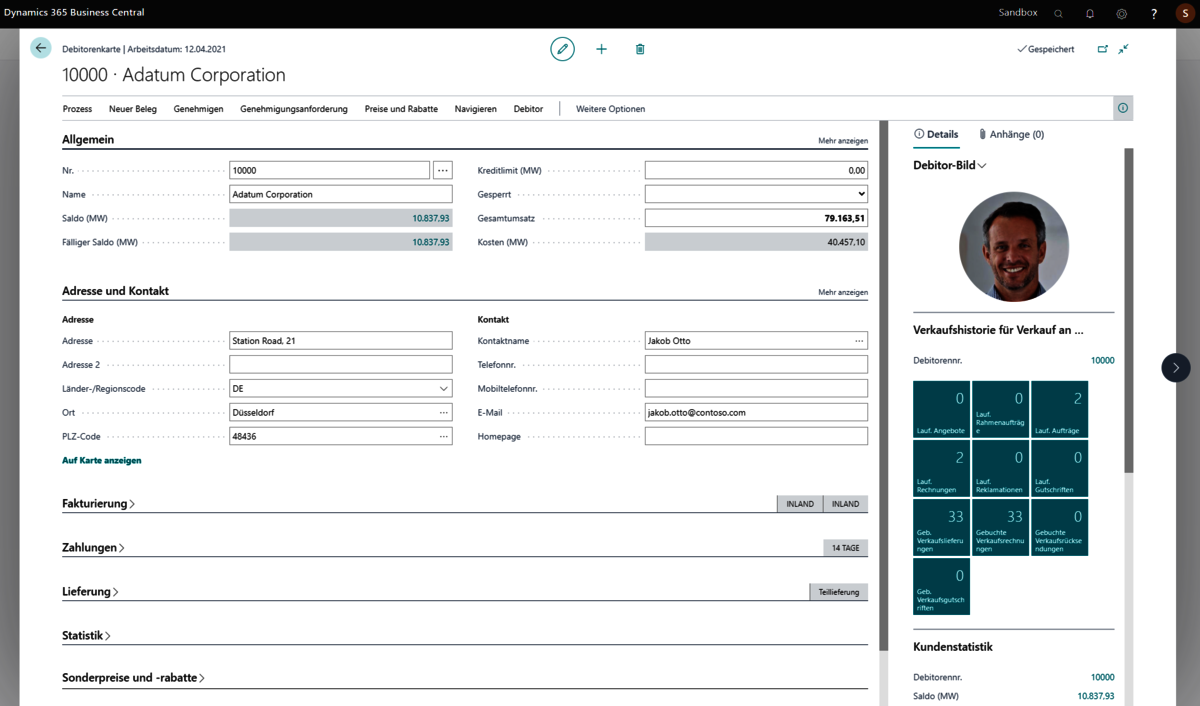The image size is (1200, 706).
Task: Open the Lauf. Aufträge tile
Action: point(1060,409)
